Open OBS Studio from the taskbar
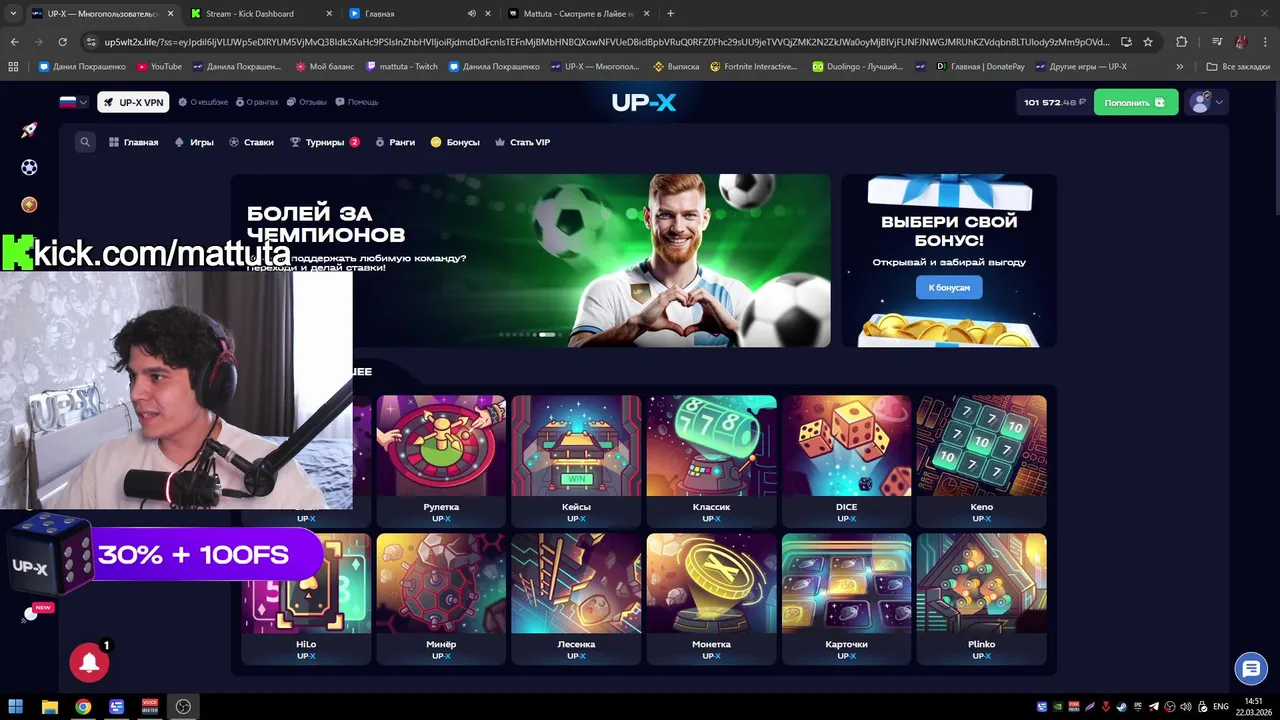Image resolution: width=1280 pixels, height=720 pixels. click(183, 706)
